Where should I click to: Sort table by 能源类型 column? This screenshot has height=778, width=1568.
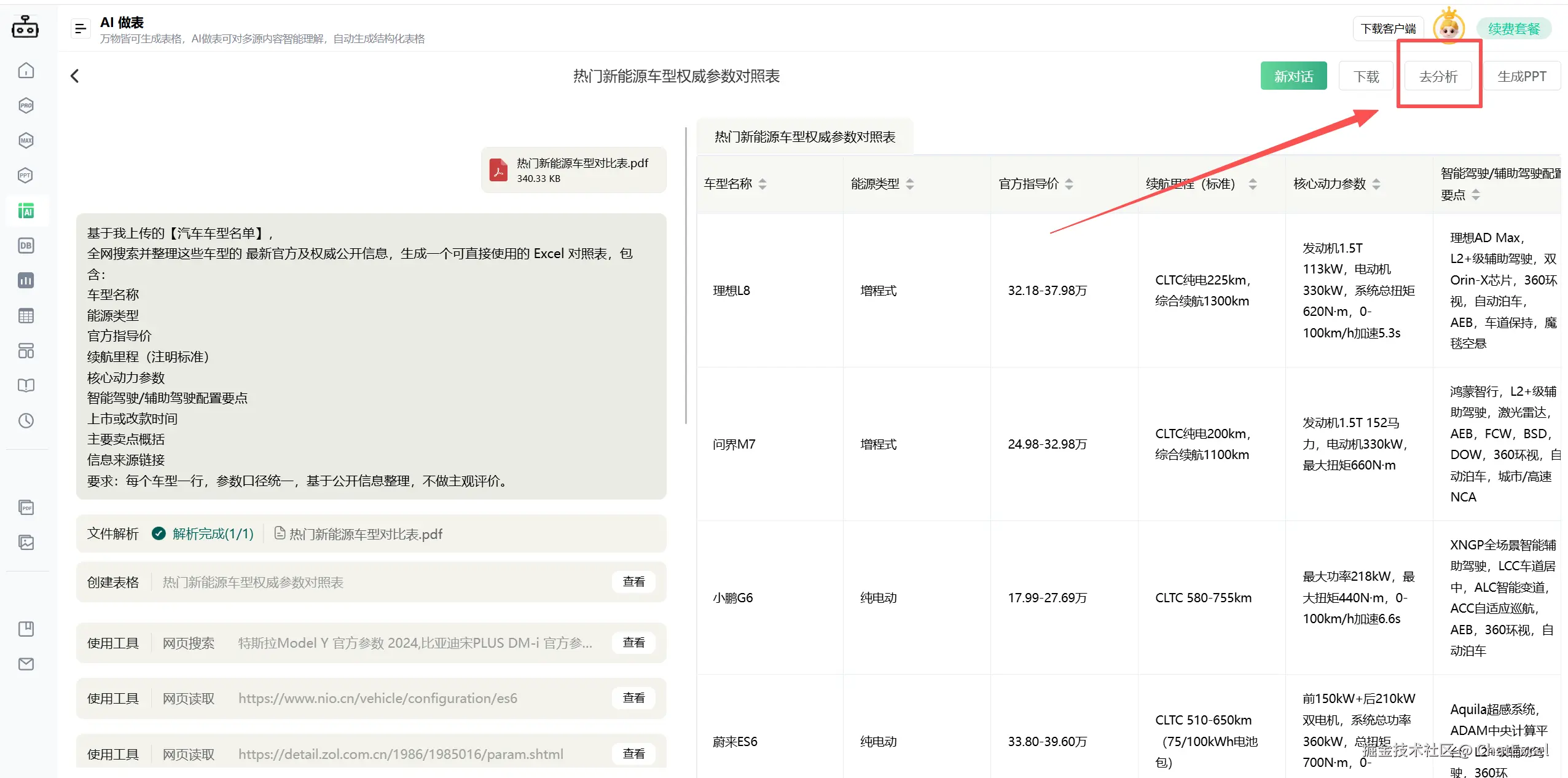coord(910,184)
